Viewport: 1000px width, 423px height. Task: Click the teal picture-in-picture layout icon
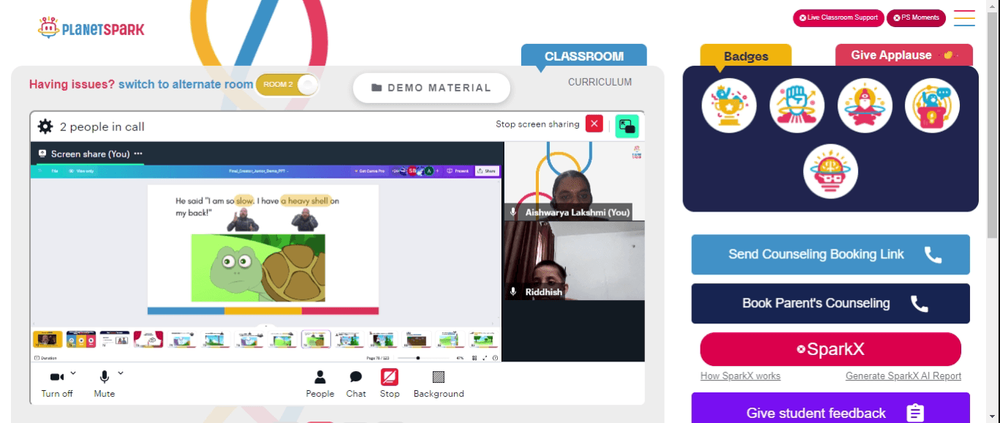coord(627,126)
